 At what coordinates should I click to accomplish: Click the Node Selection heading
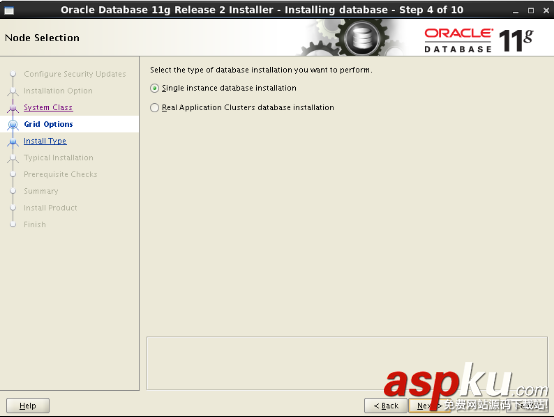(x=42, y=38)
